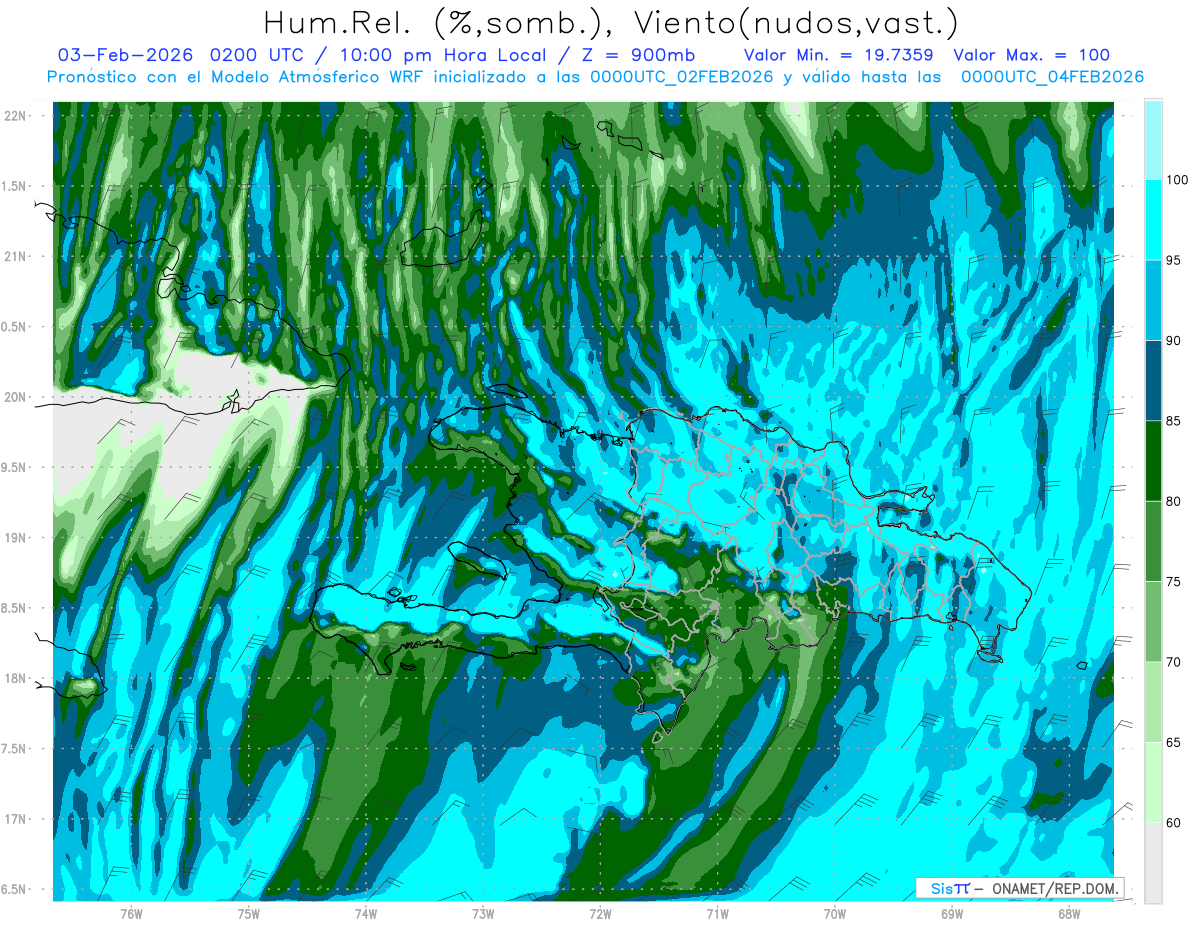Image resolution: width=1200 pixels, height=927 pixels.
Task: Click the latitude label '18N'
Action: point(17,679)
